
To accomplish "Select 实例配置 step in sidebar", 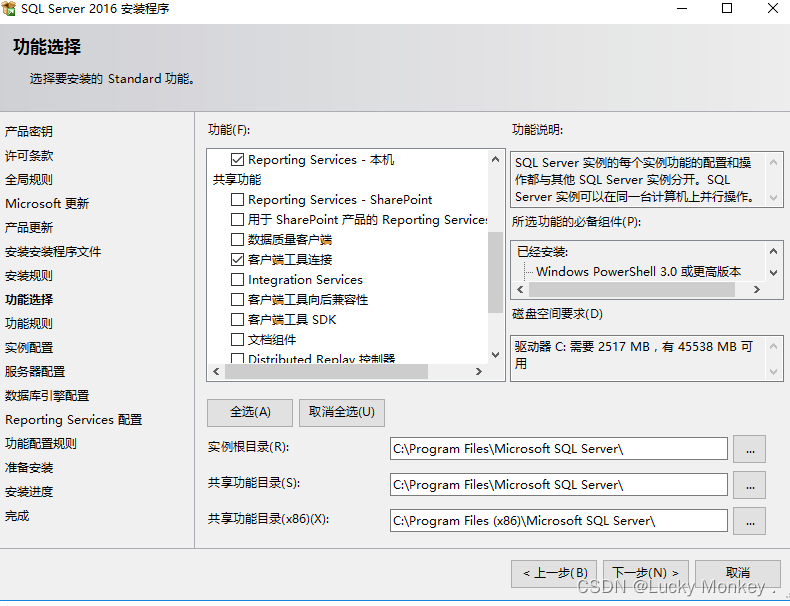I will 29,348.
